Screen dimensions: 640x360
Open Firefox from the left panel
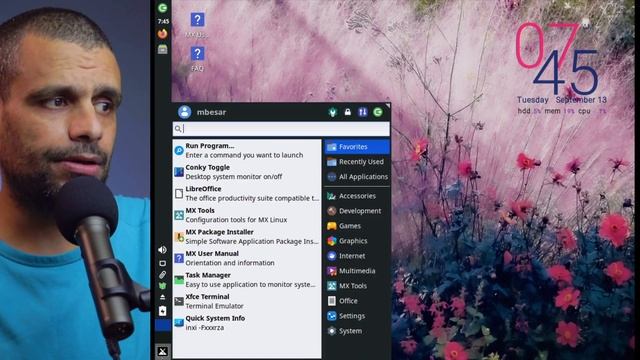tap(162, 33)
